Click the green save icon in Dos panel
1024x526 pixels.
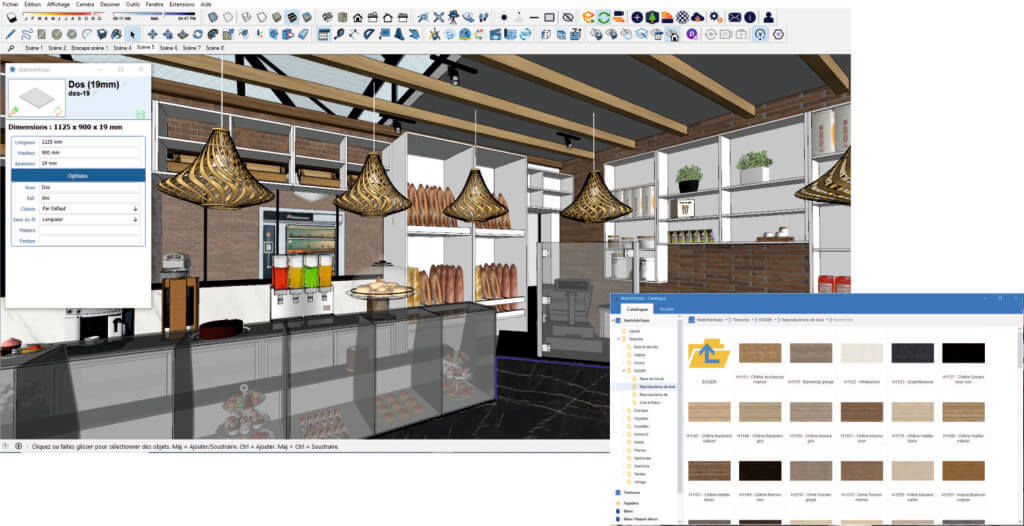coord(140,114)
